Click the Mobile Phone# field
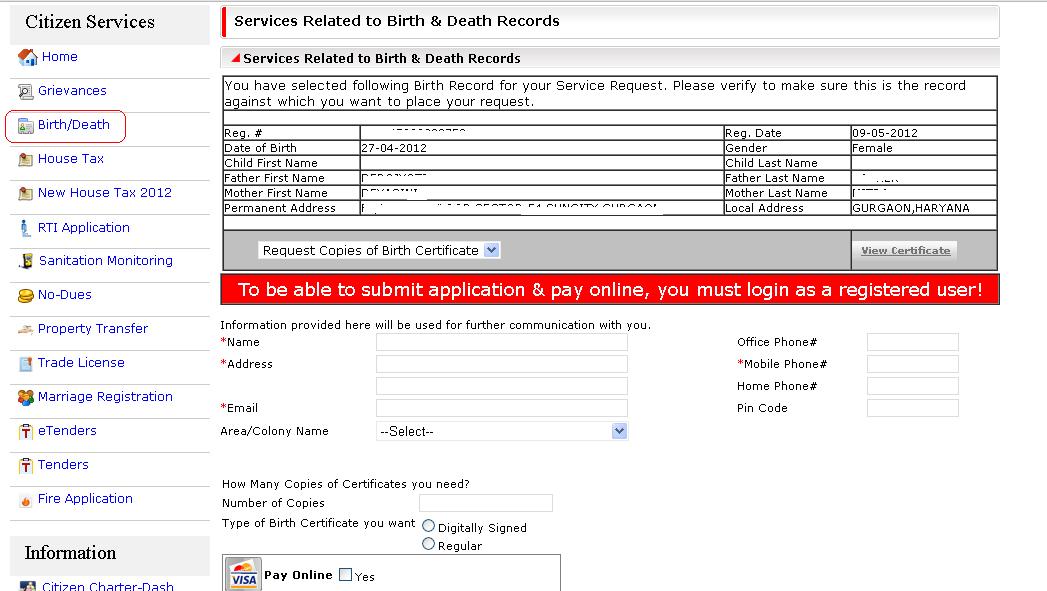Screen dimensions: 1047x591 click(x=913, y=365)
